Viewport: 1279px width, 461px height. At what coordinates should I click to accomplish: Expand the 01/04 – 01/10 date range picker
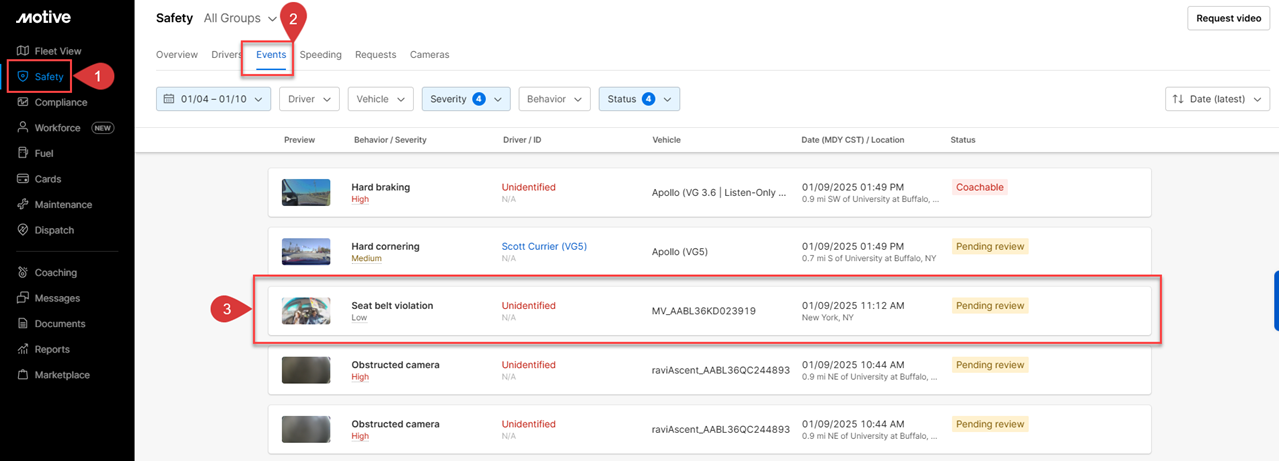pos(213,99)
